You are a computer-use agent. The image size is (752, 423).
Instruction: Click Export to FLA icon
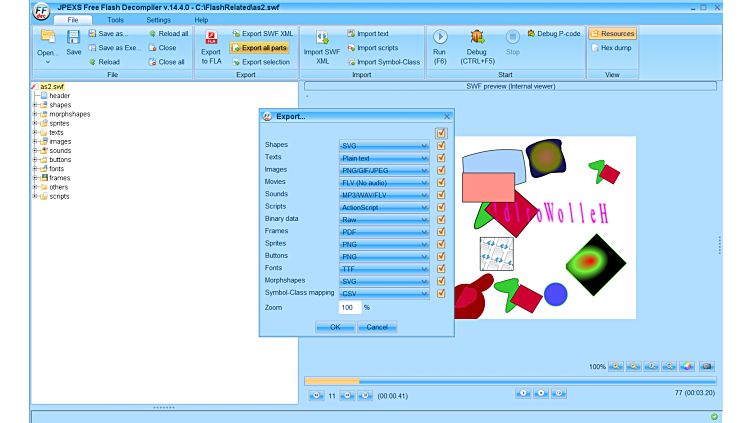pos(211,37)
